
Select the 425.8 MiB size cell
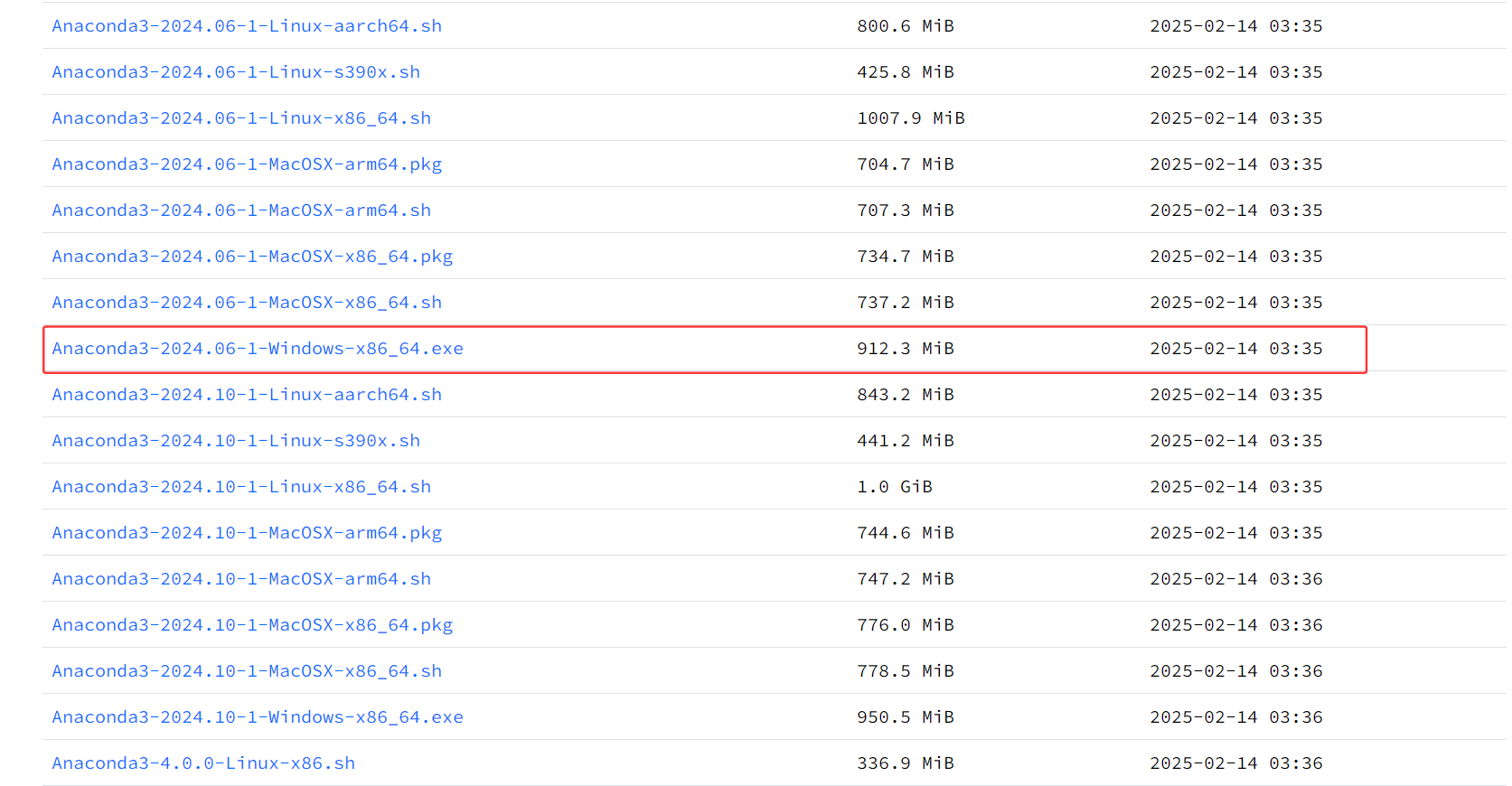[906, 72]
